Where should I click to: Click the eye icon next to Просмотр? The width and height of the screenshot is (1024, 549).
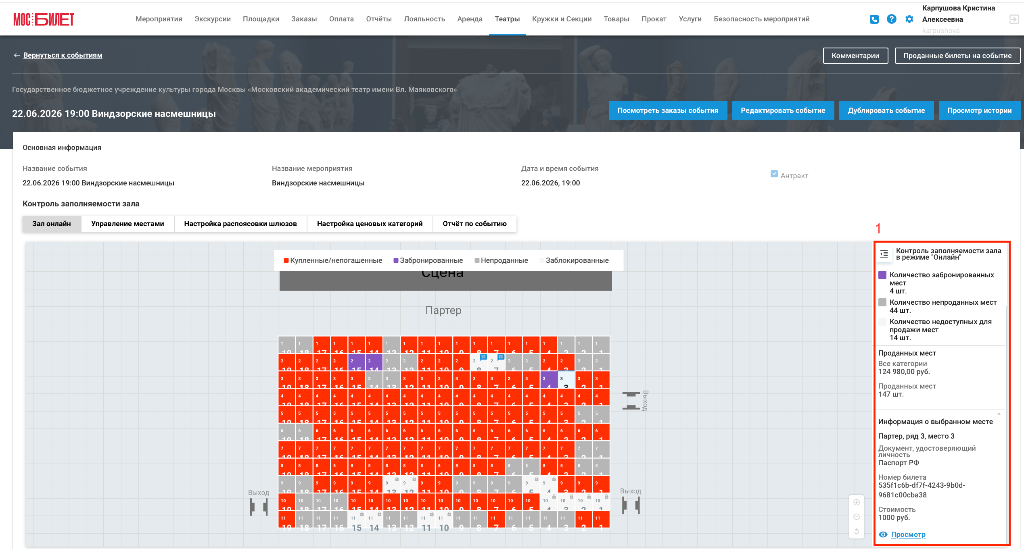pos(883,535)
